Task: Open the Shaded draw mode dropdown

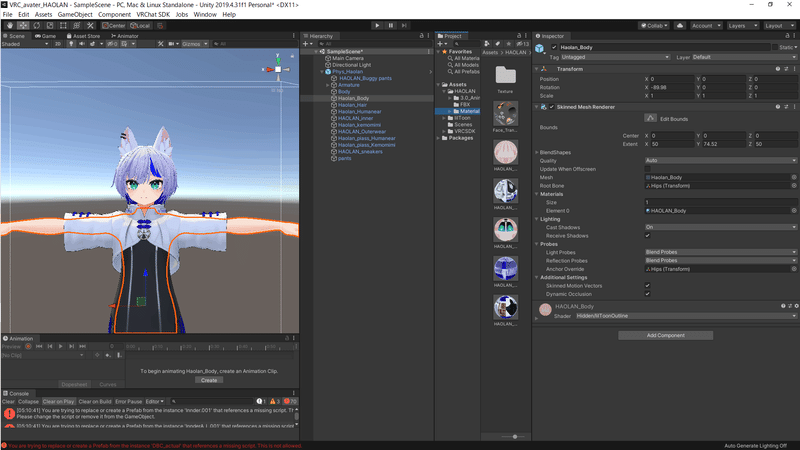Action: click(25, 44)
